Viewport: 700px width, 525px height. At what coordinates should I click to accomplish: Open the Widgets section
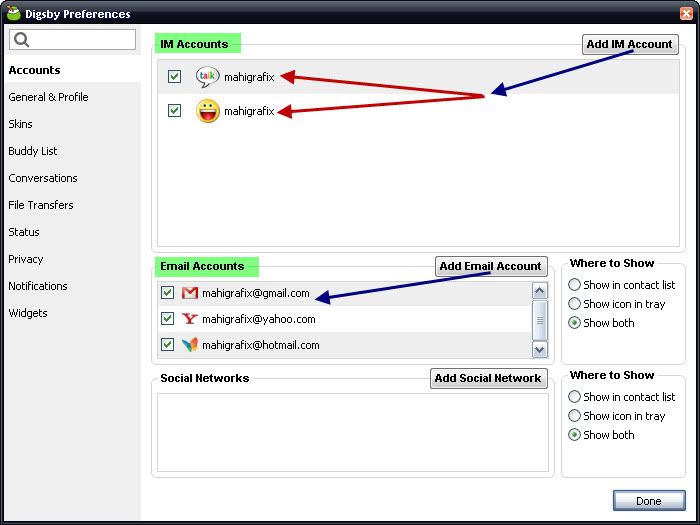[28, 313]
